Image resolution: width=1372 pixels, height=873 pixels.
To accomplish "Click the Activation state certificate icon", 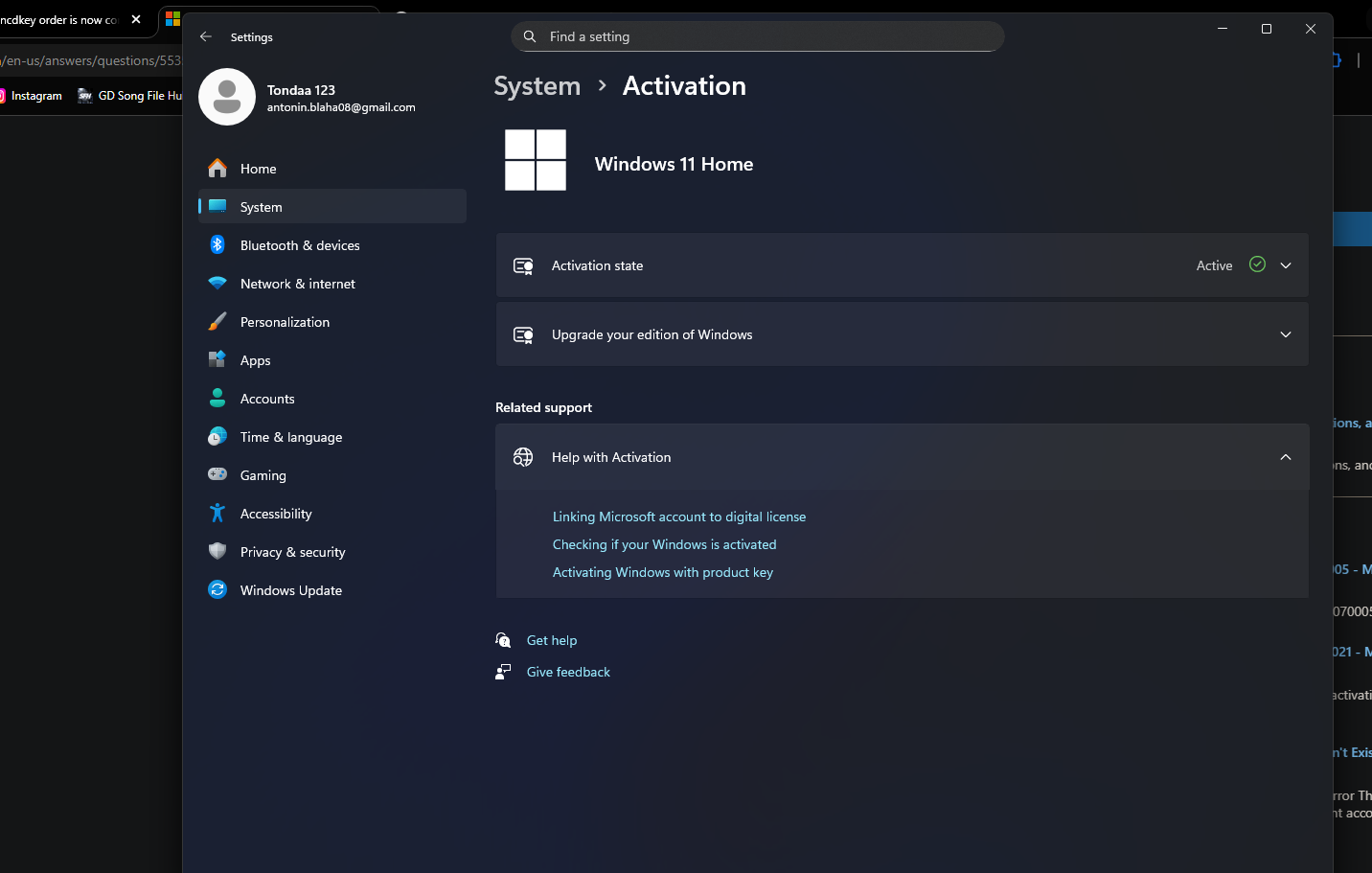I will (x=523, y=265).
